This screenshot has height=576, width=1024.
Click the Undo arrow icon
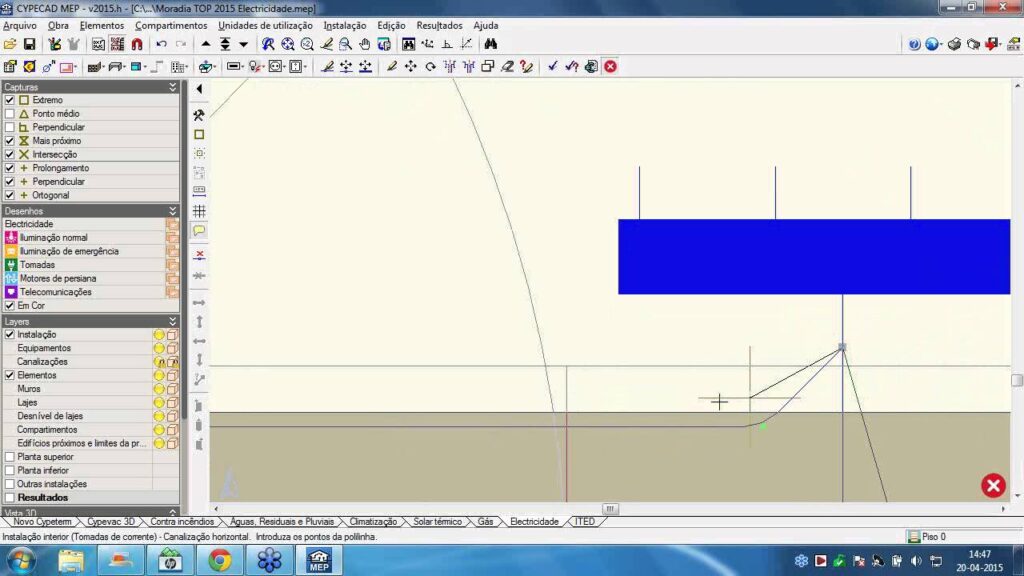[x=162, y=44]
